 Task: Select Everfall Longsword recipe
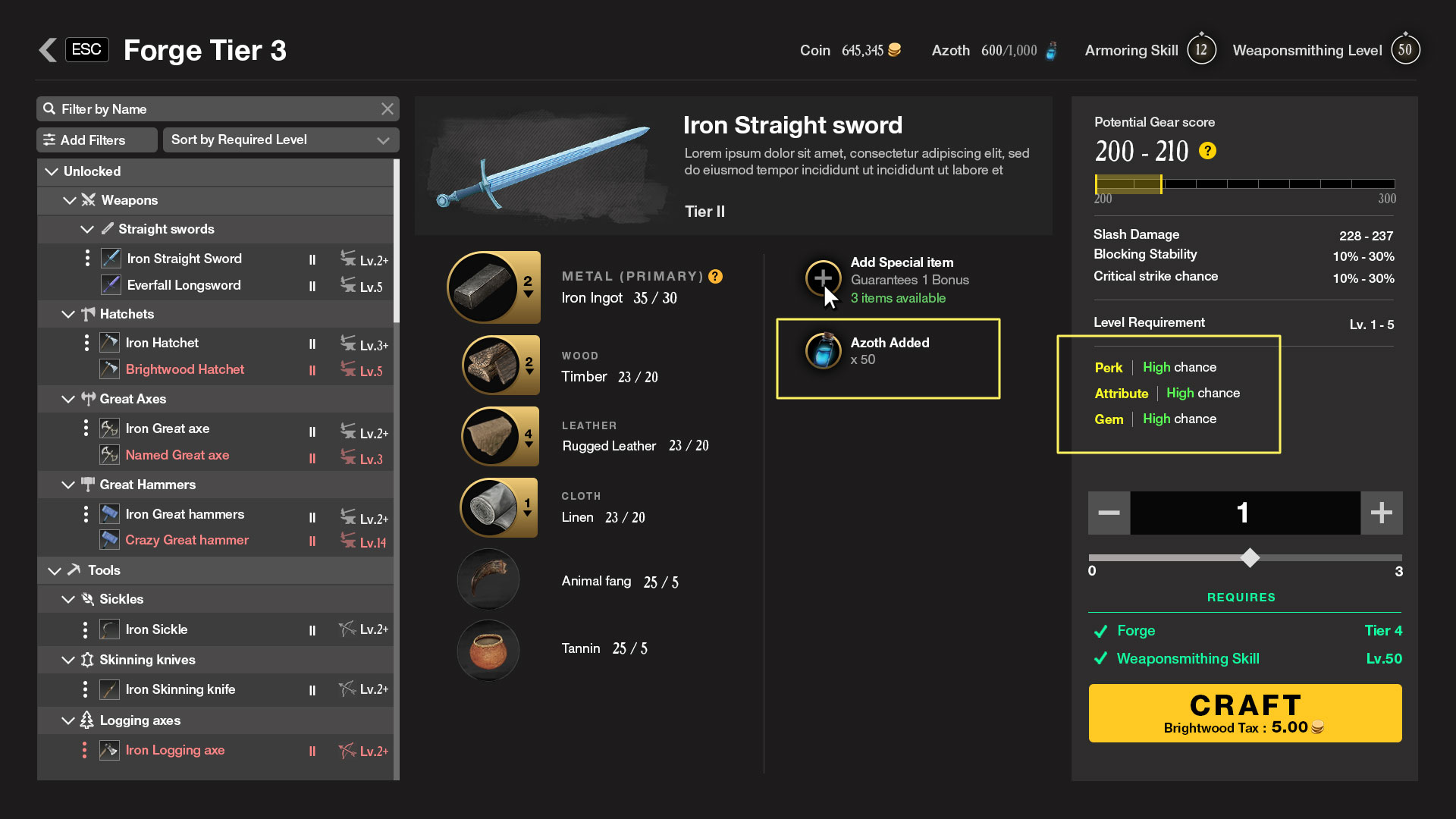(184, 285)
